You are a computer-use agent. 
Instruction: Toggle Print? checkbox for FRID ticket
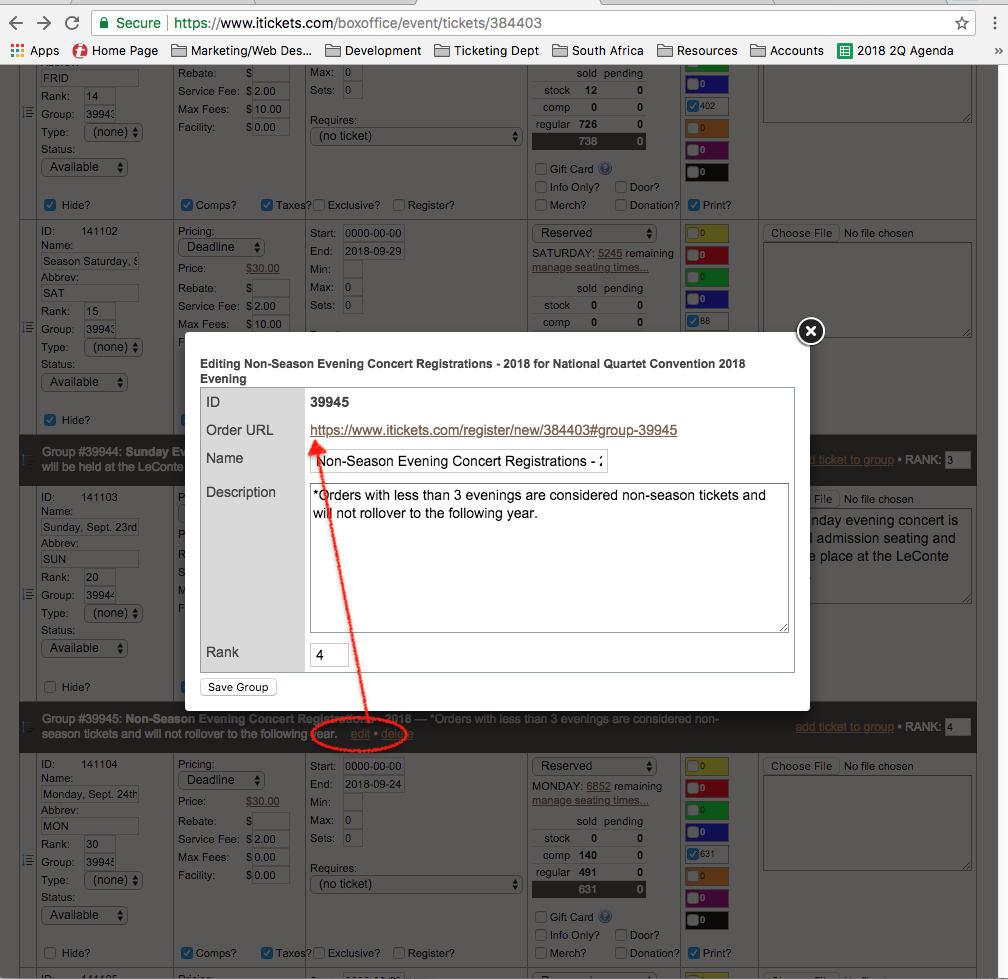[694, 205]
